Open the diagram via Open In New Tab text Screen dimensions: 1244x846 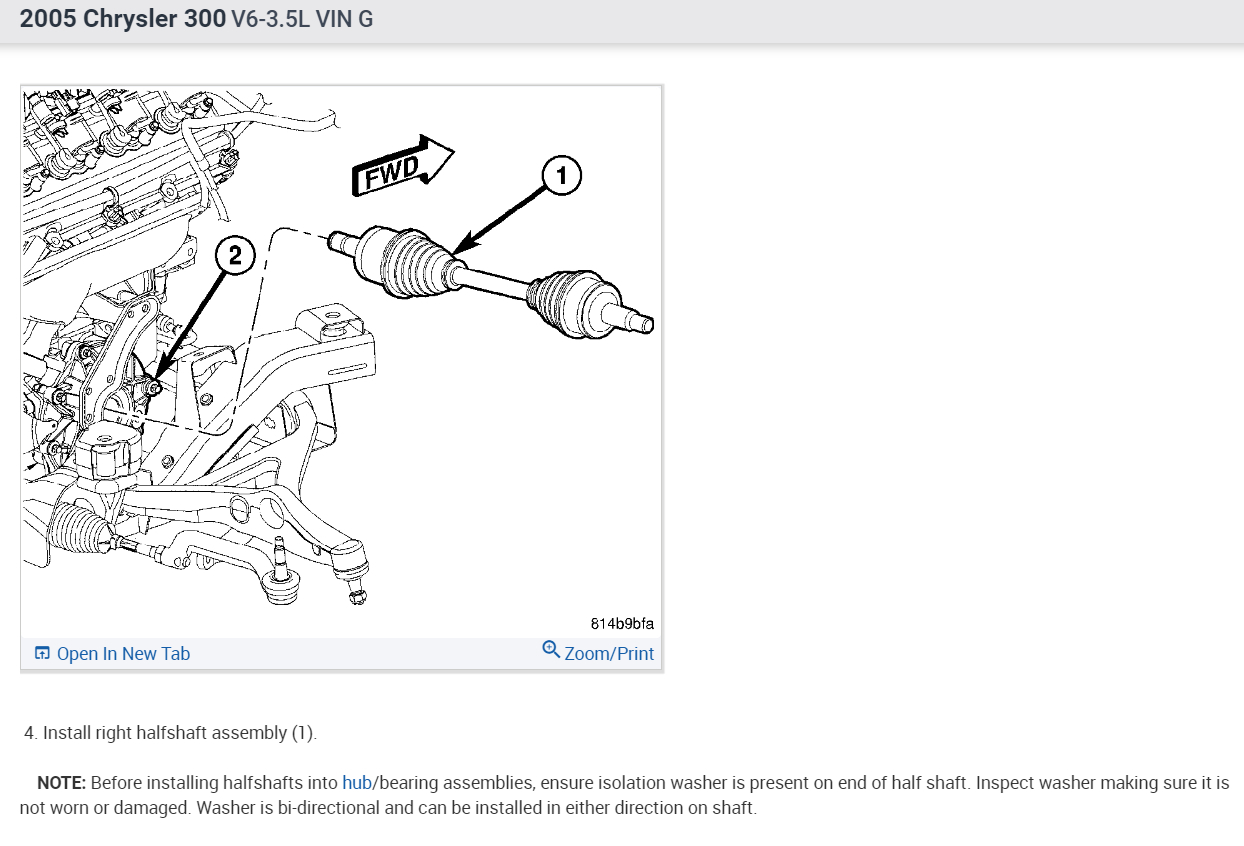123,654
